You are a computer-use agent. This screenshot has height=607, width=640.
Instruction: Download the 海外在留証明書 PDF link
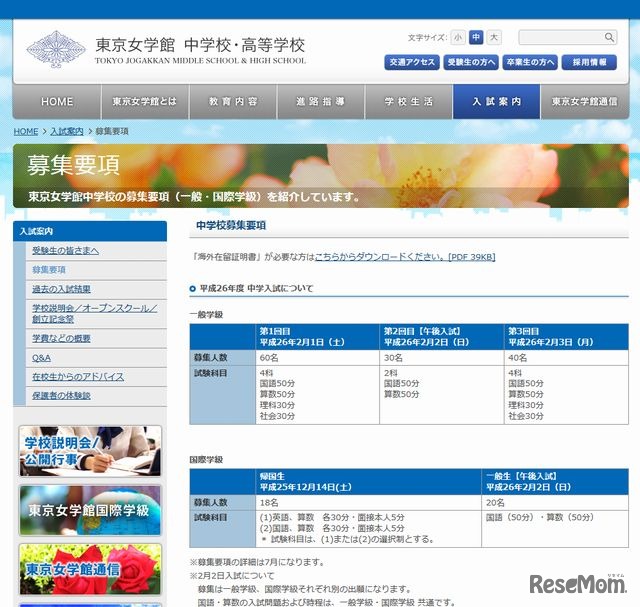click(x=405, y=257)
